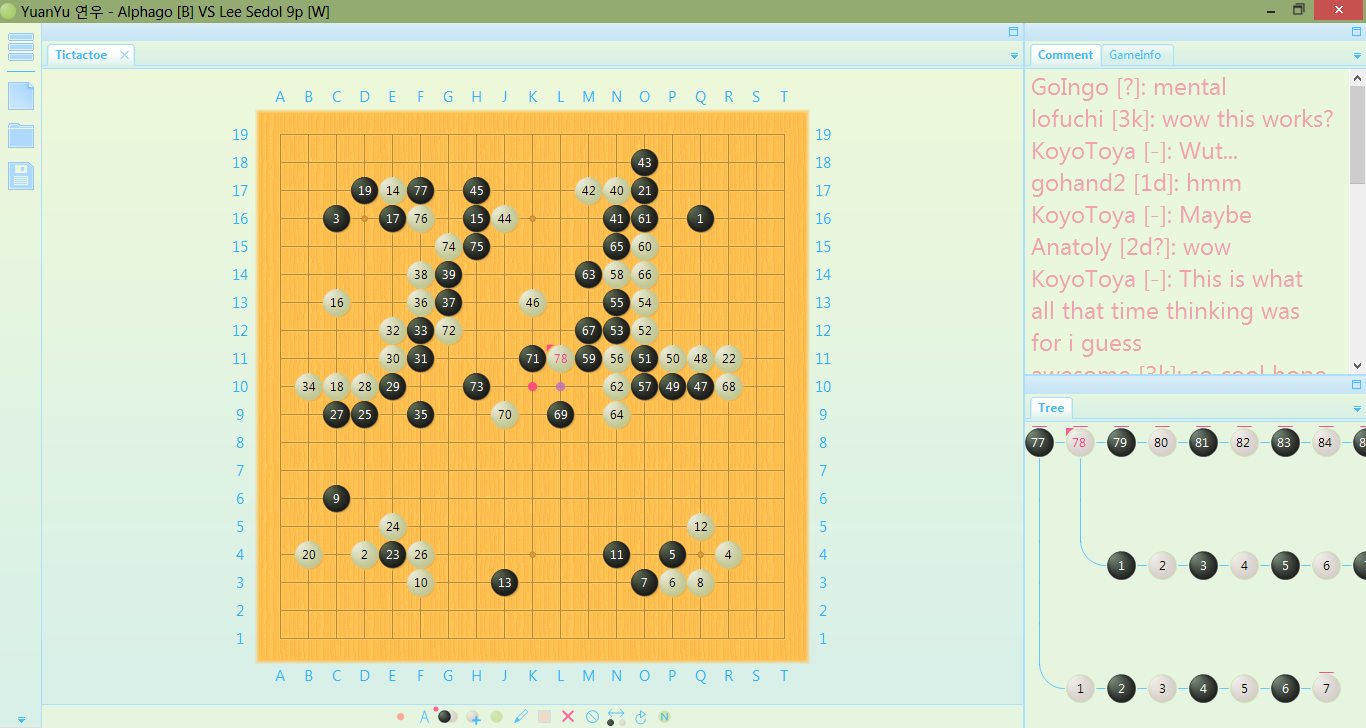Create a new file using the blank page icon

coord(21,96)
